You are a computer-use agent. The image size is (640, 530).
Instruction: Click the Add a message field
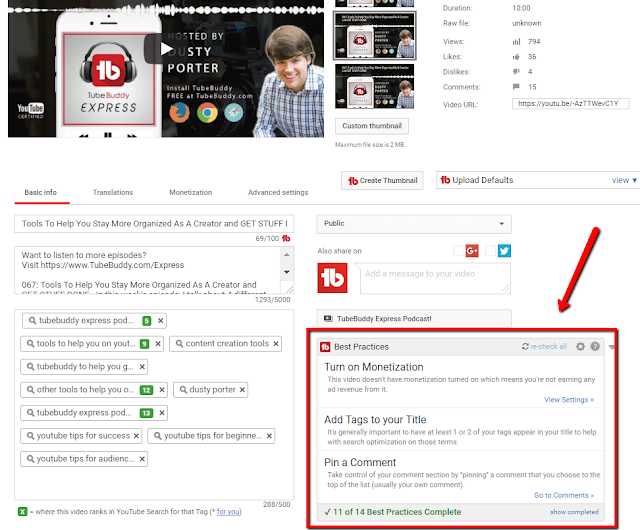tap(435, 278)
